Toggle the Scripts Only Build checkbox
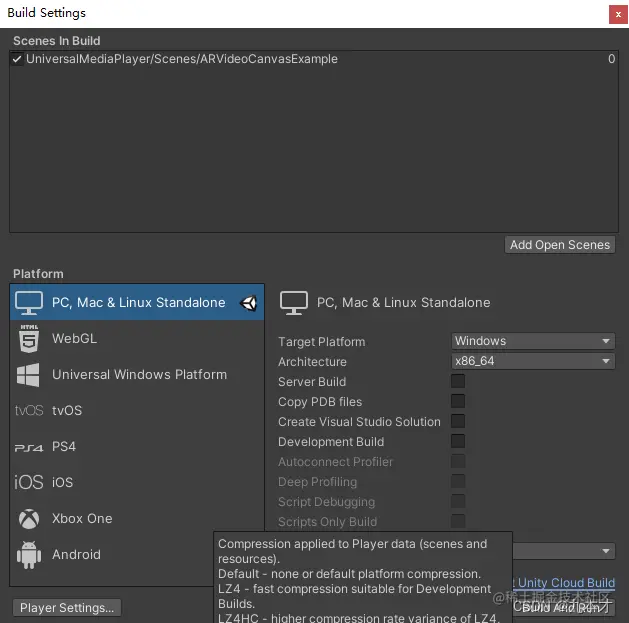 coord(458,522)
